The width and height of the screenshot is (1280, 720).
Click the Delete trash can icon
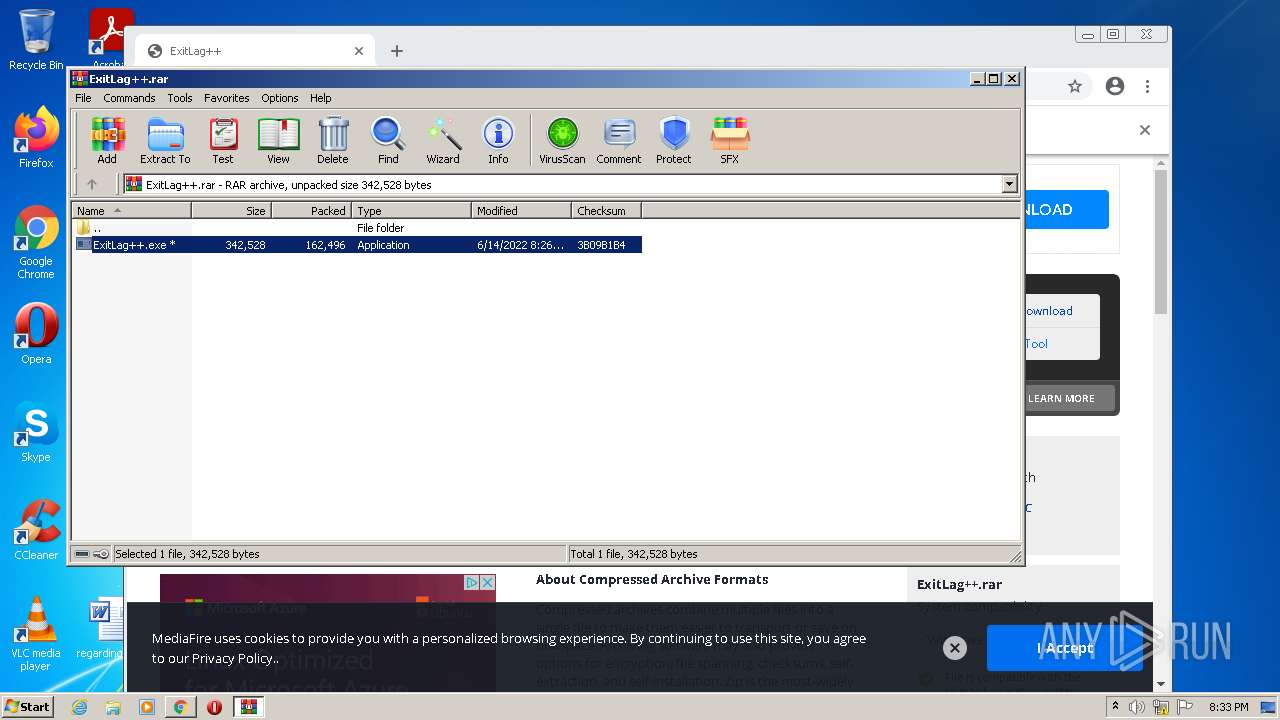[x=333, y=141]
